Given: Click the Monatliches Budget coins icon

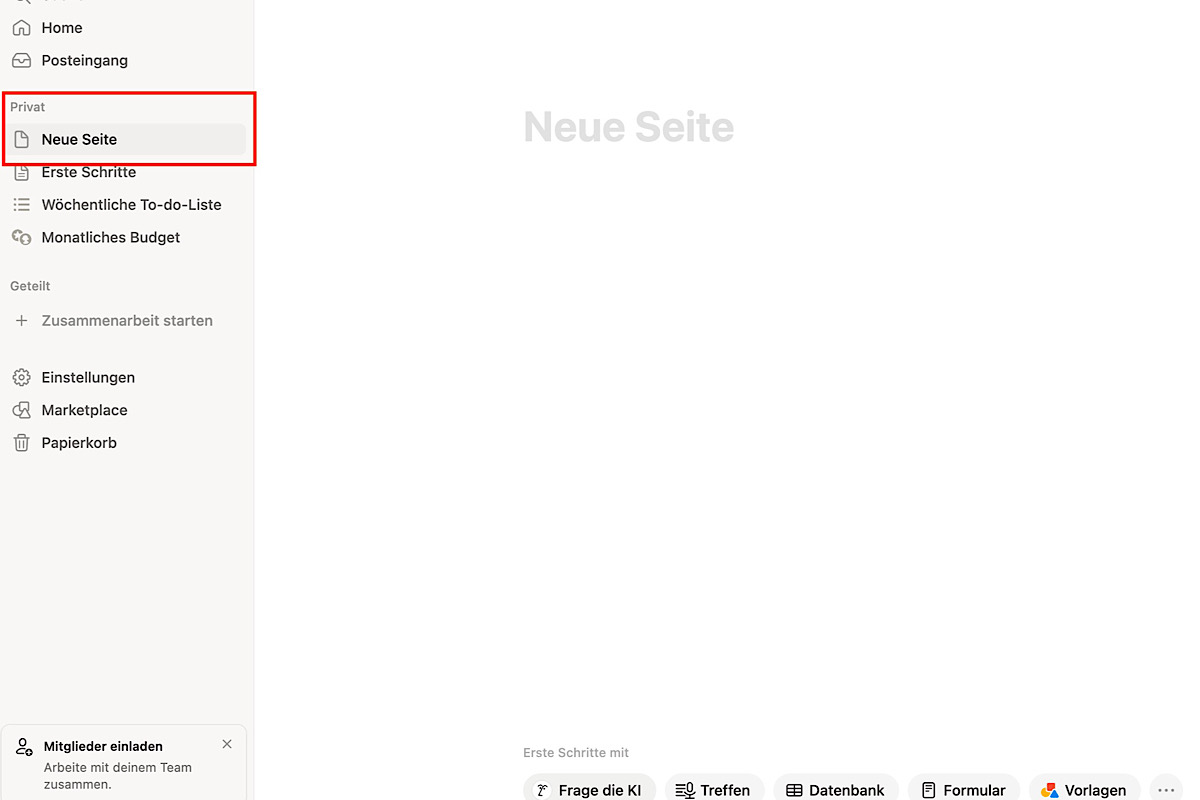Looking at the screenshot, I should click(x=21, y=238).
